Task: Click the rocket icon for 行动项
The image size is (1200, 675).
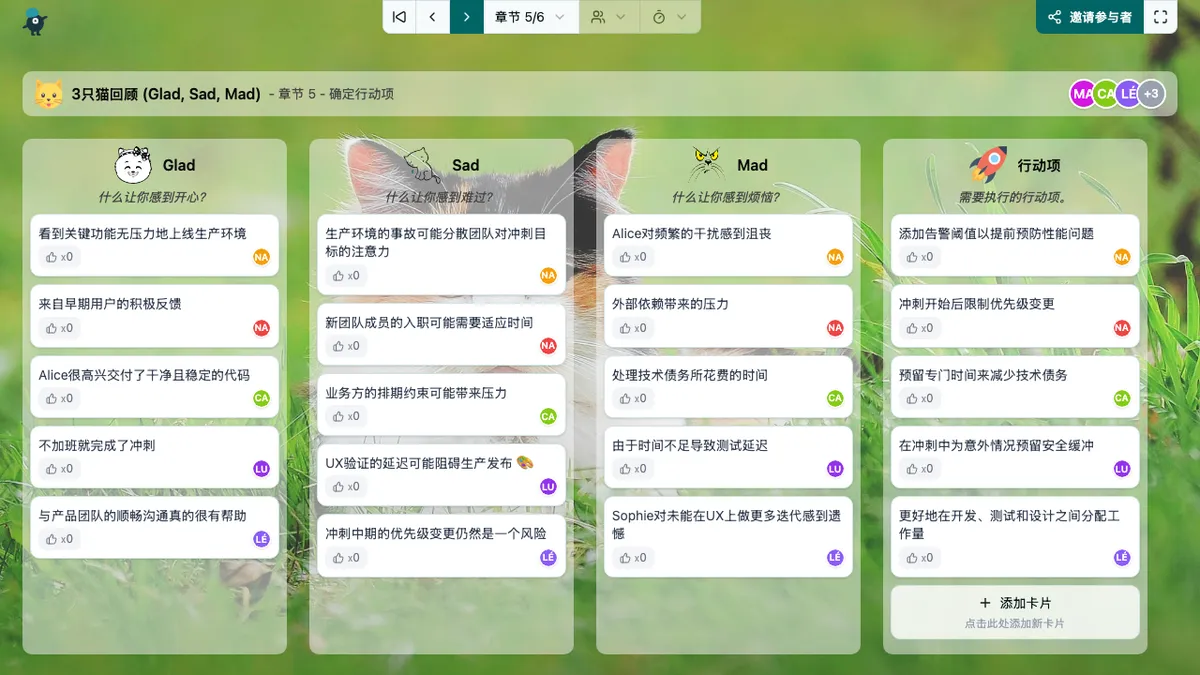Action: coord(988,165)
